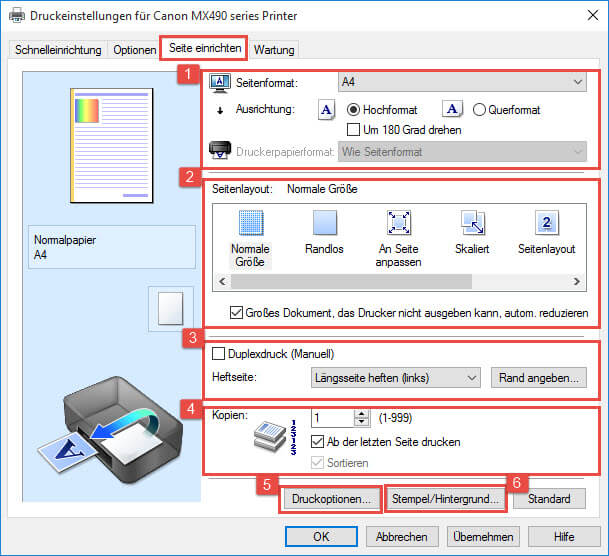This screenshot has width=609, height=556.
Task: Switch to the Optionen tab
Action: (134, 50)
